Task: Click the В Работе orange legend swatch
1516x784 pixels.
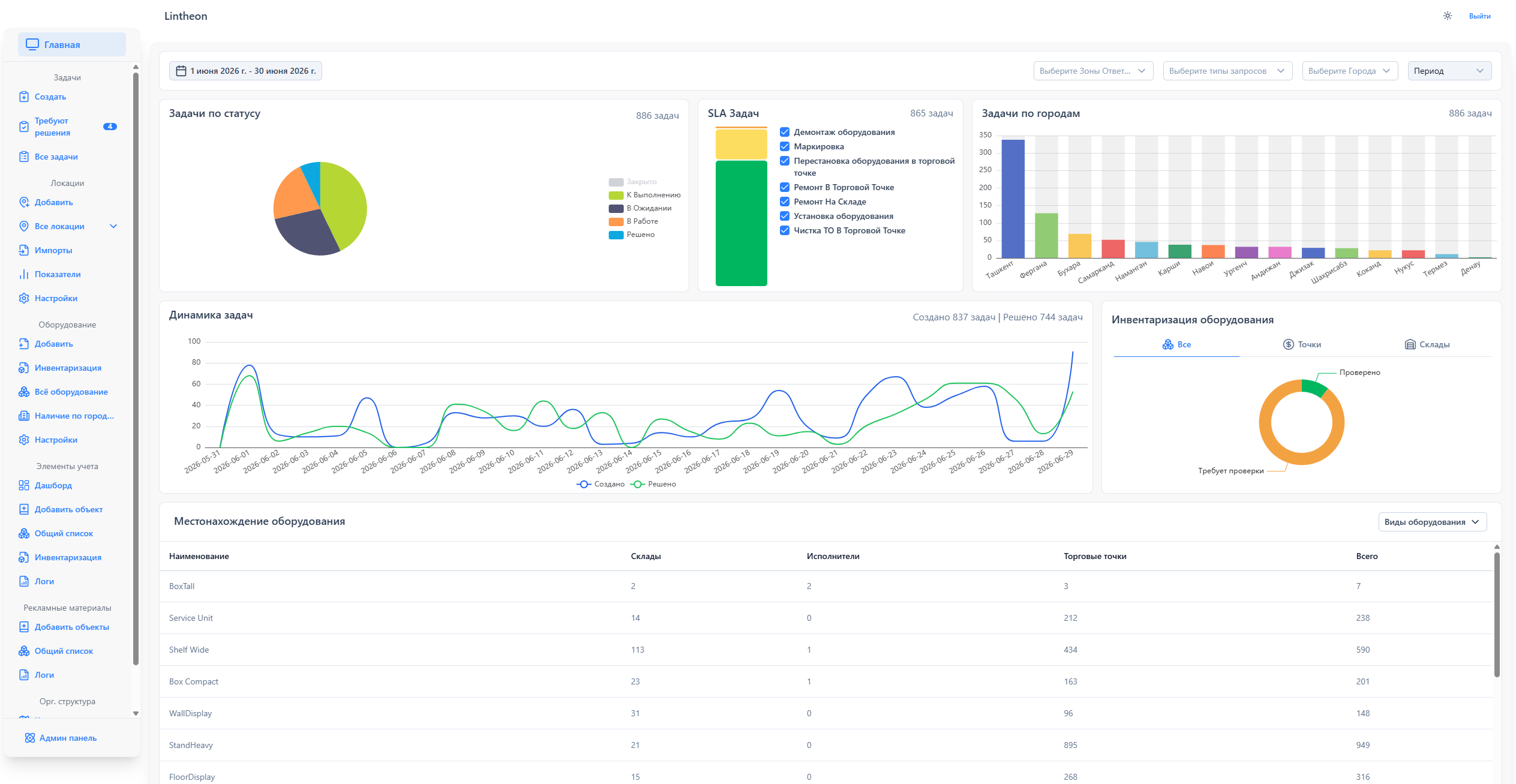Action: coord(616,221)
